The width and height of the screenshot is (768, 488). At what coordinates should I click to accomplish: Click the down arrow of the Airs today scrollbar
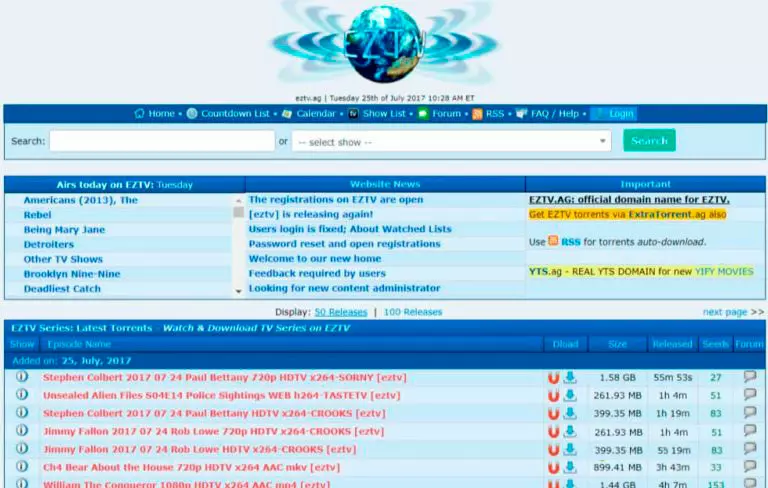coord(239,291)
